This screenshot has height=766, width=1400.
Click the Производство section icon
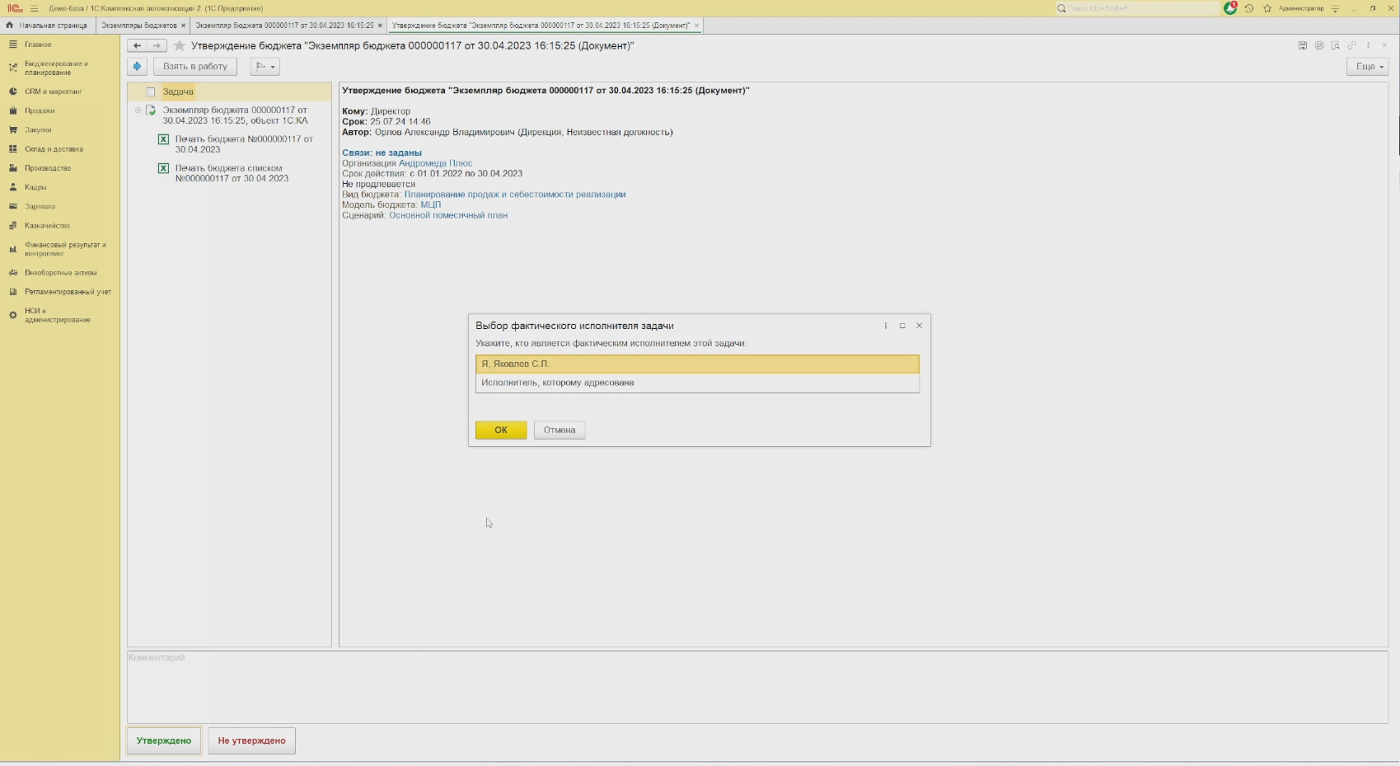pos(13,168)
